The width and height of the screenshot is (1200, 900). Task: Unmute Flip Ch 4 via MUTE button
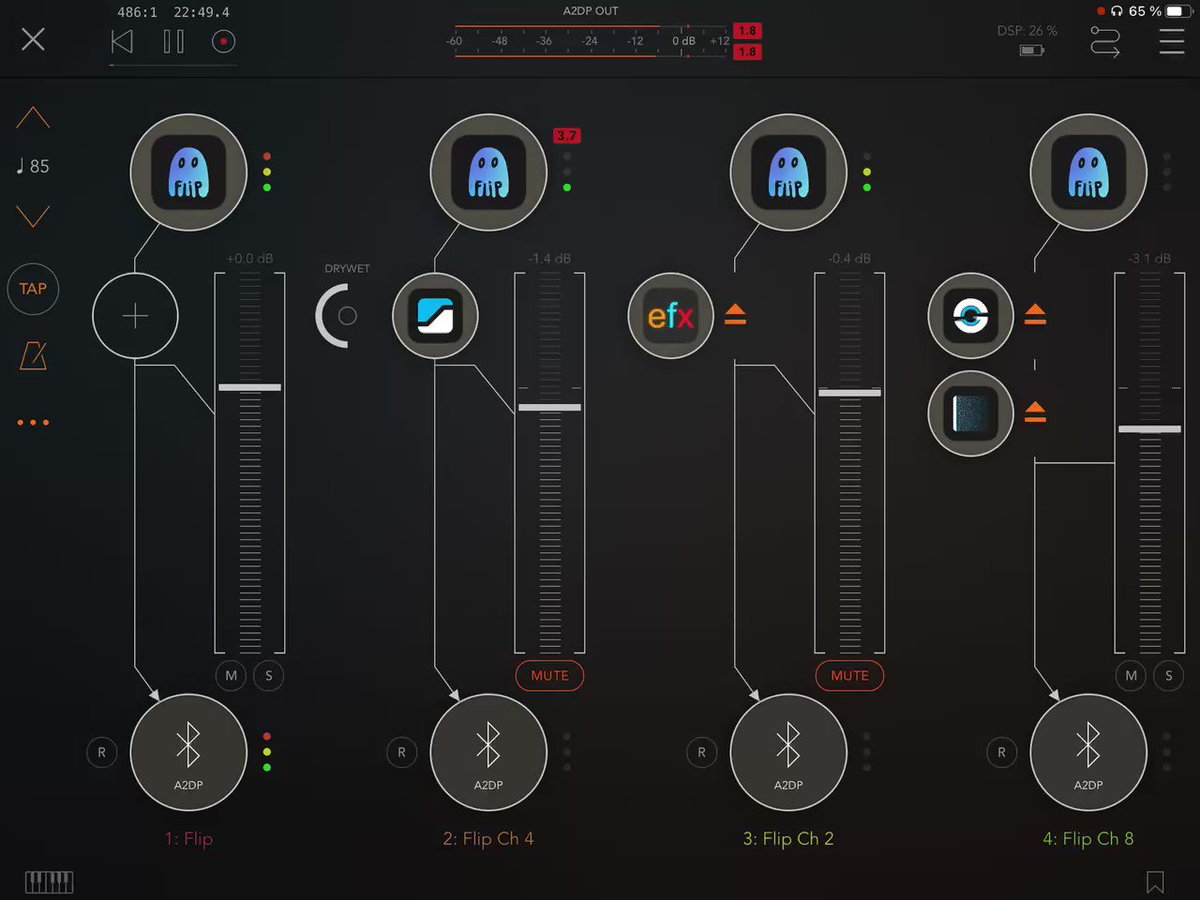550,676
